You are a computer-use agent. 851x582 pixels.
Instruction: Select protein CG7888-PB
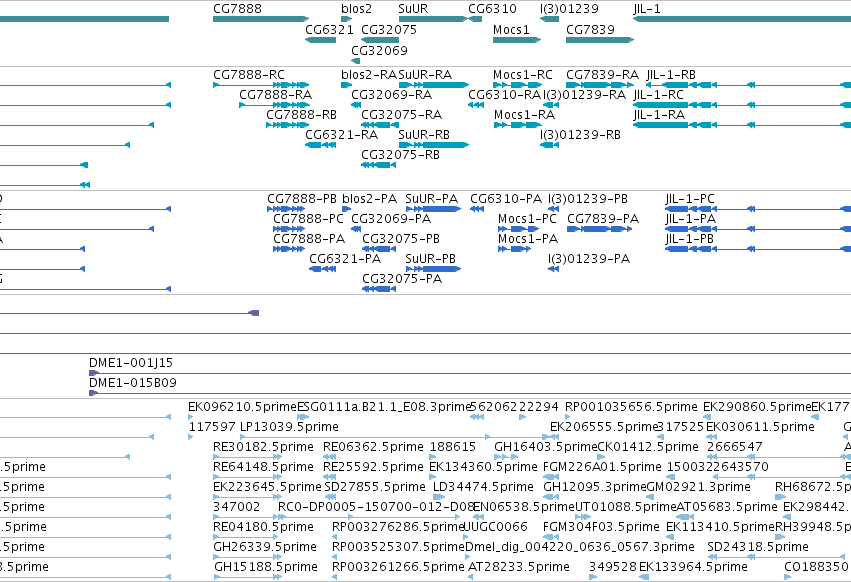click(286, 209)
